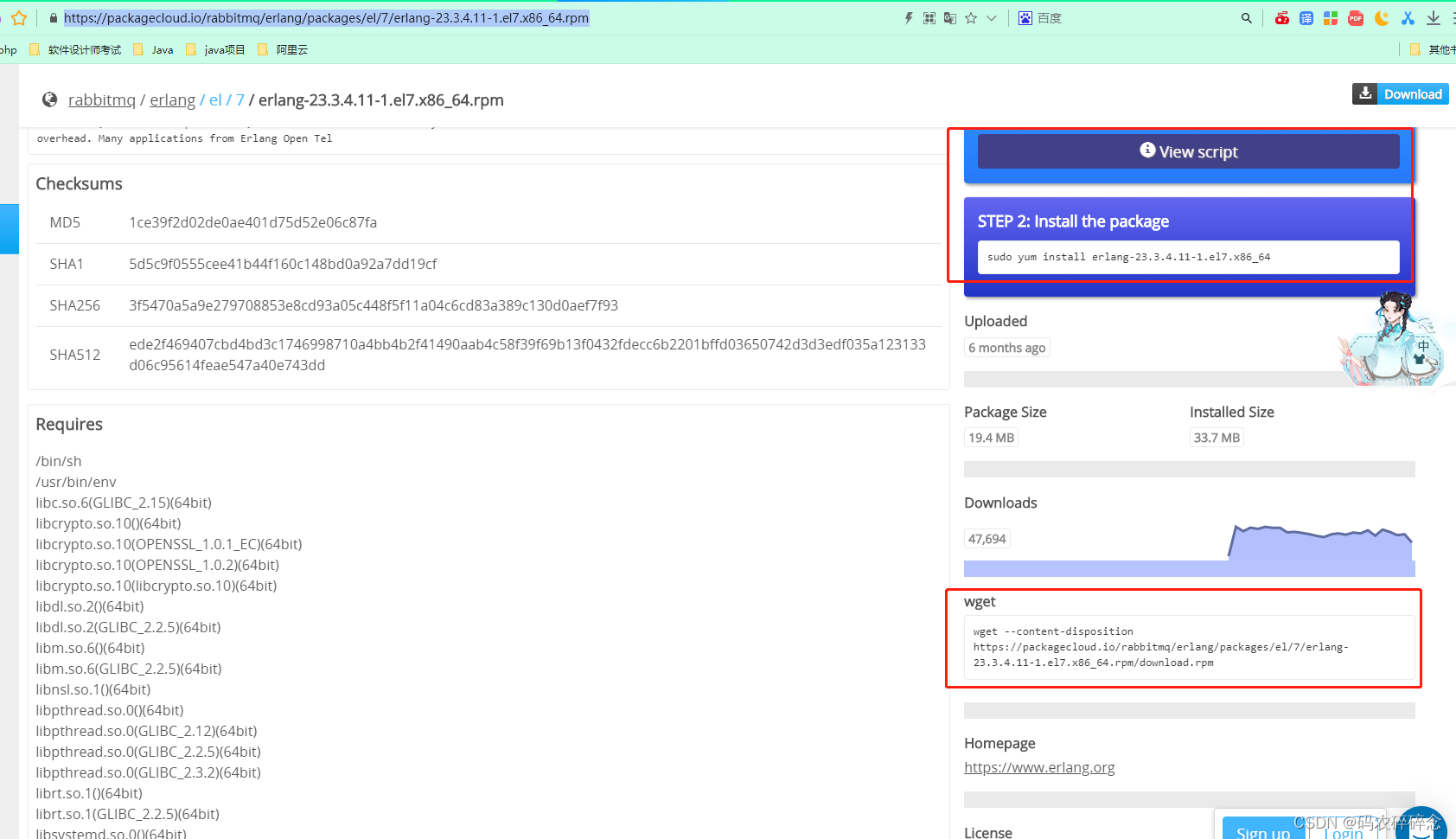Click the 'STEP 2: Install the package' heading
Image resolution: width=1456 pixels, height=839 pixels.
pos(1073,221)
